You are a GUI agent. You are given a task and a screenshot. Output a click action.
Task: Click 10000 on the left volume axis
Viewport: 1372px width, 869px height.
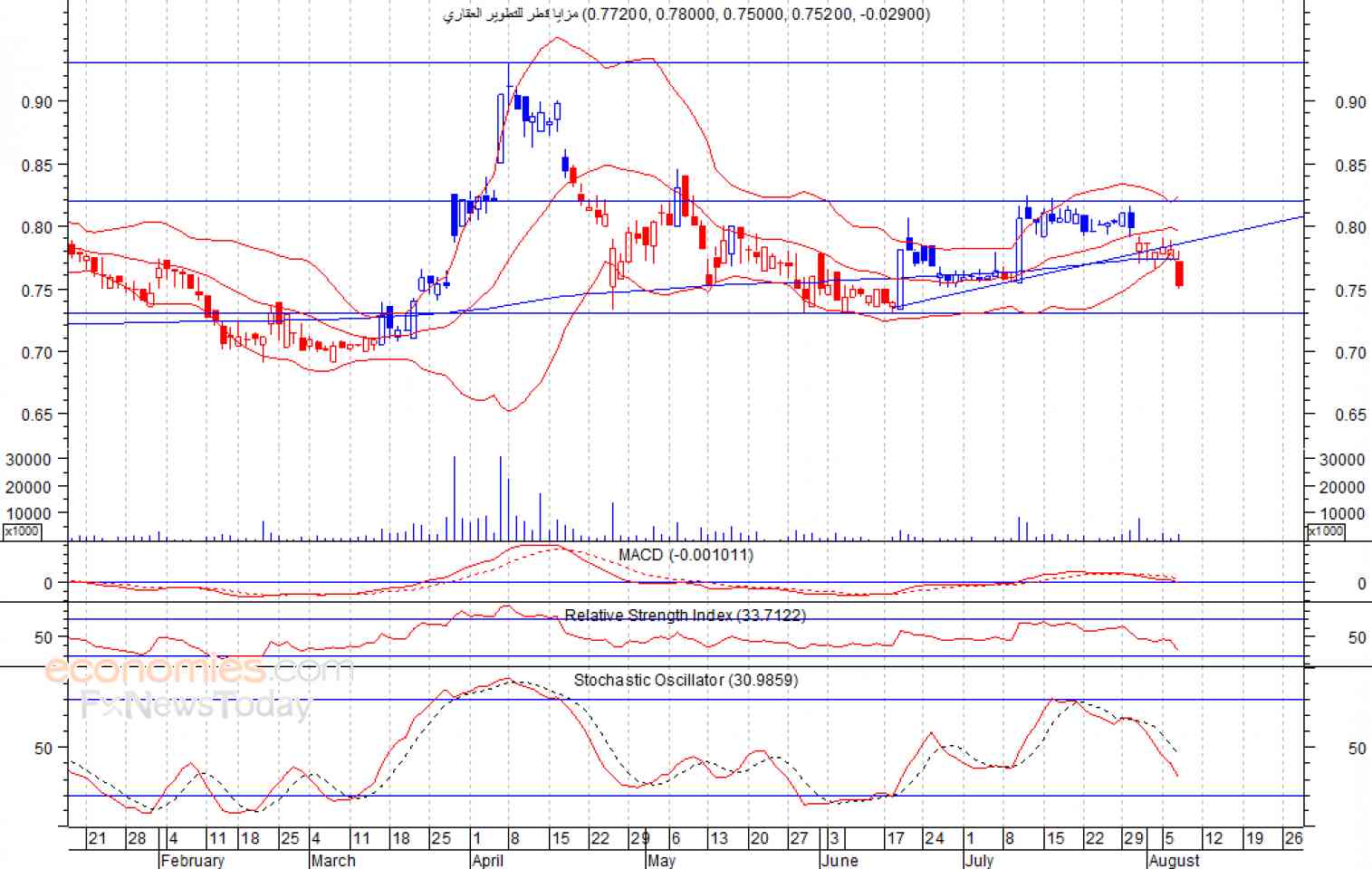[28, 513]
